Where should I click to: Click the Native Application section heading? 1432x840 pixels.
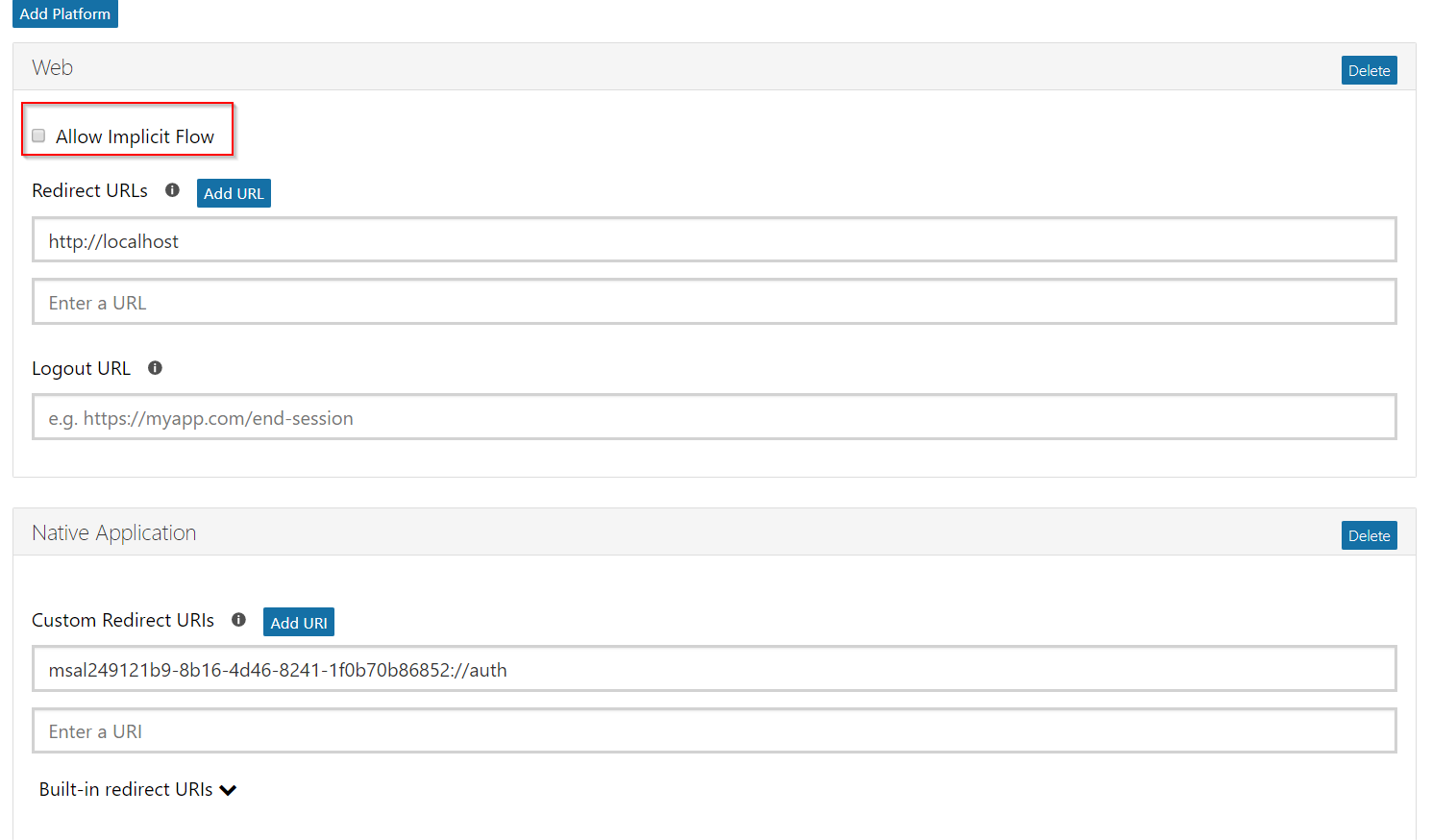[x=113, y=532]
